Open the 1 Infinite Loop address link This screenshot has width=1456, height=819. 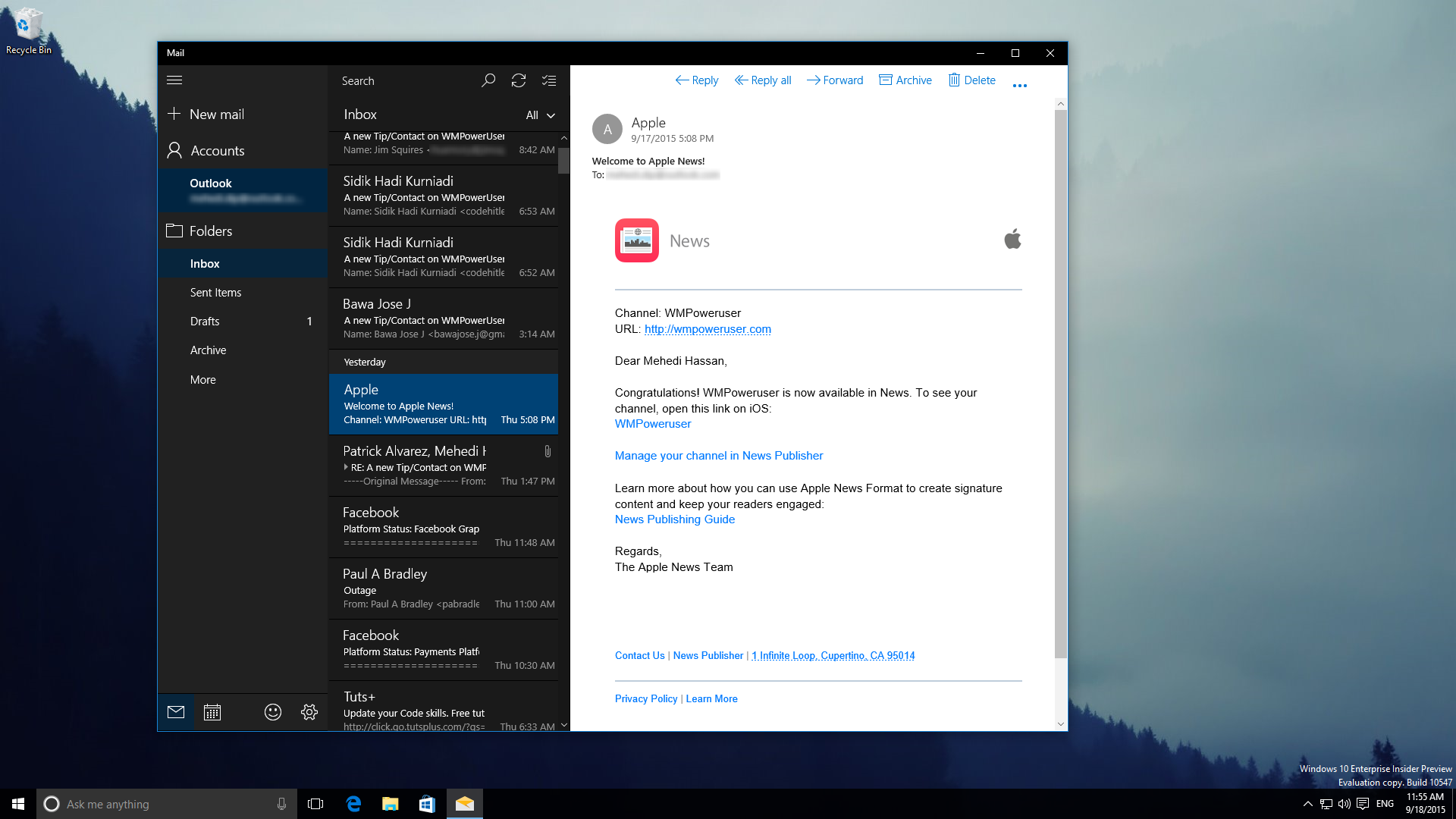(x=833, y=656)
